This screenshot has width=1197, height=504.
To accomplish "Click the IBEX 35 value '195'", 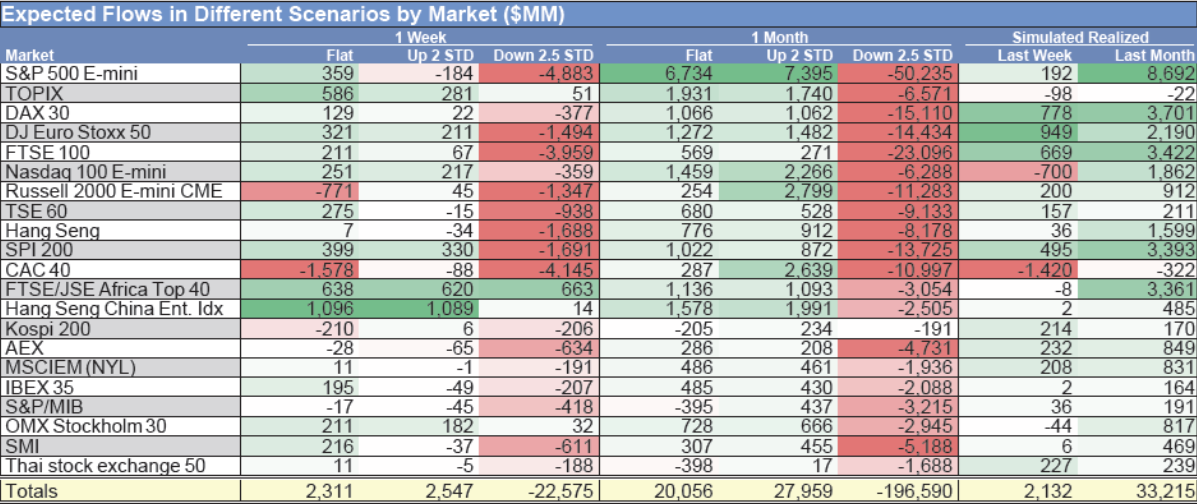I will 338,389.
